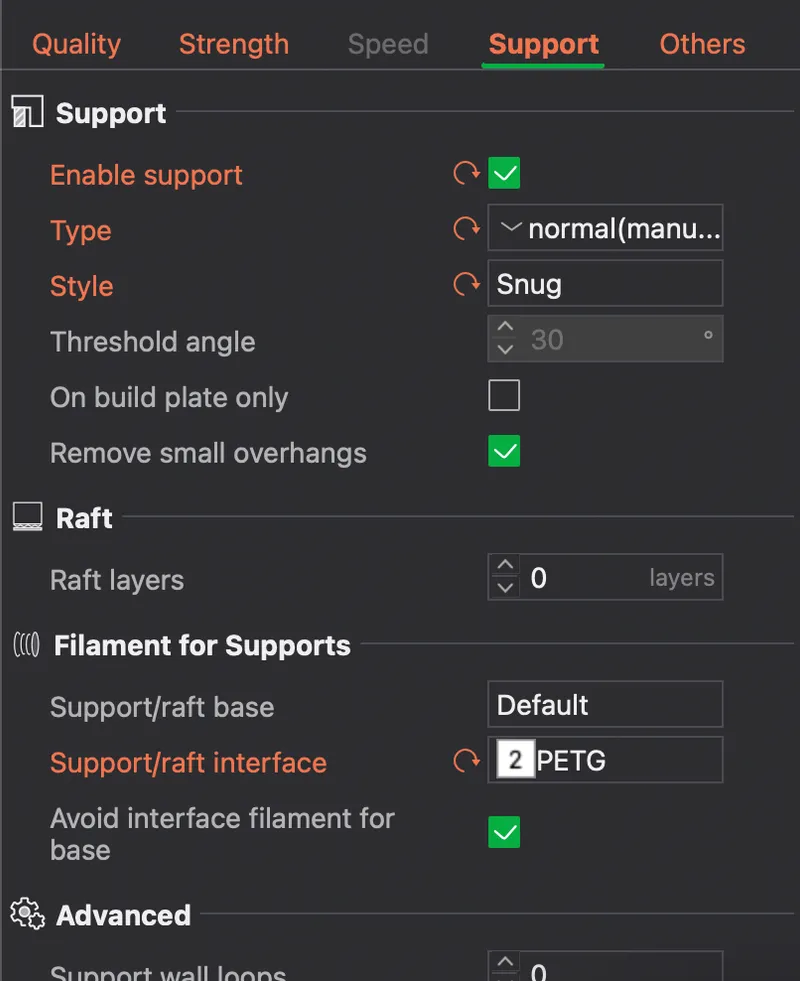Screen dimensions: 800x981
Task: Click the Filament for Supports spool icon
Action: pyautogui.click(x=26, y=645)
